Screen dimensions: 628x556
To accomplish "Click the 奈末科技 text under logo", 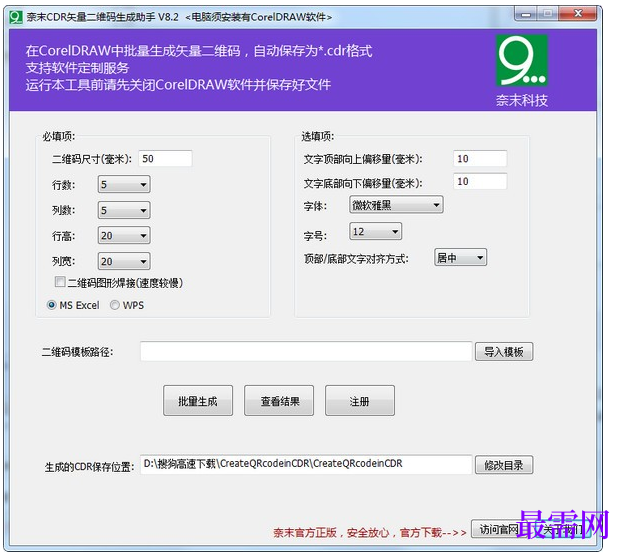I will pyautogui.click(x=522, y=100).
